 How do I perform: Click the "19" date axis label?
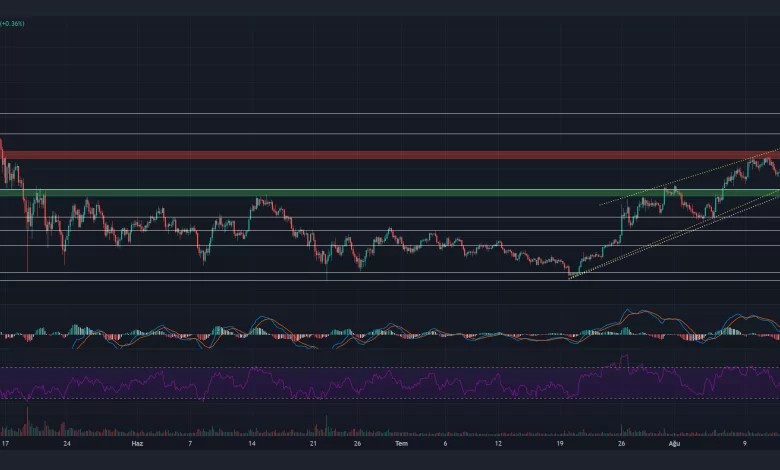tap(560, 444)
